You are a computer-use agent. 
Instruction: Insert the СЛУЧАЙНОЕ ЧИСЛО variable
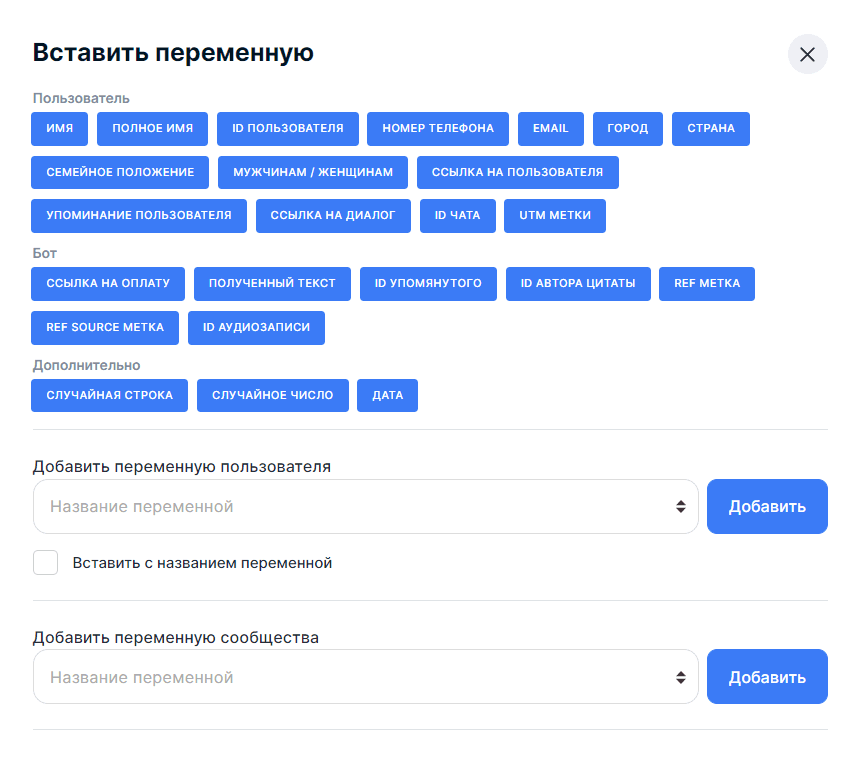(x=272, y=395)
